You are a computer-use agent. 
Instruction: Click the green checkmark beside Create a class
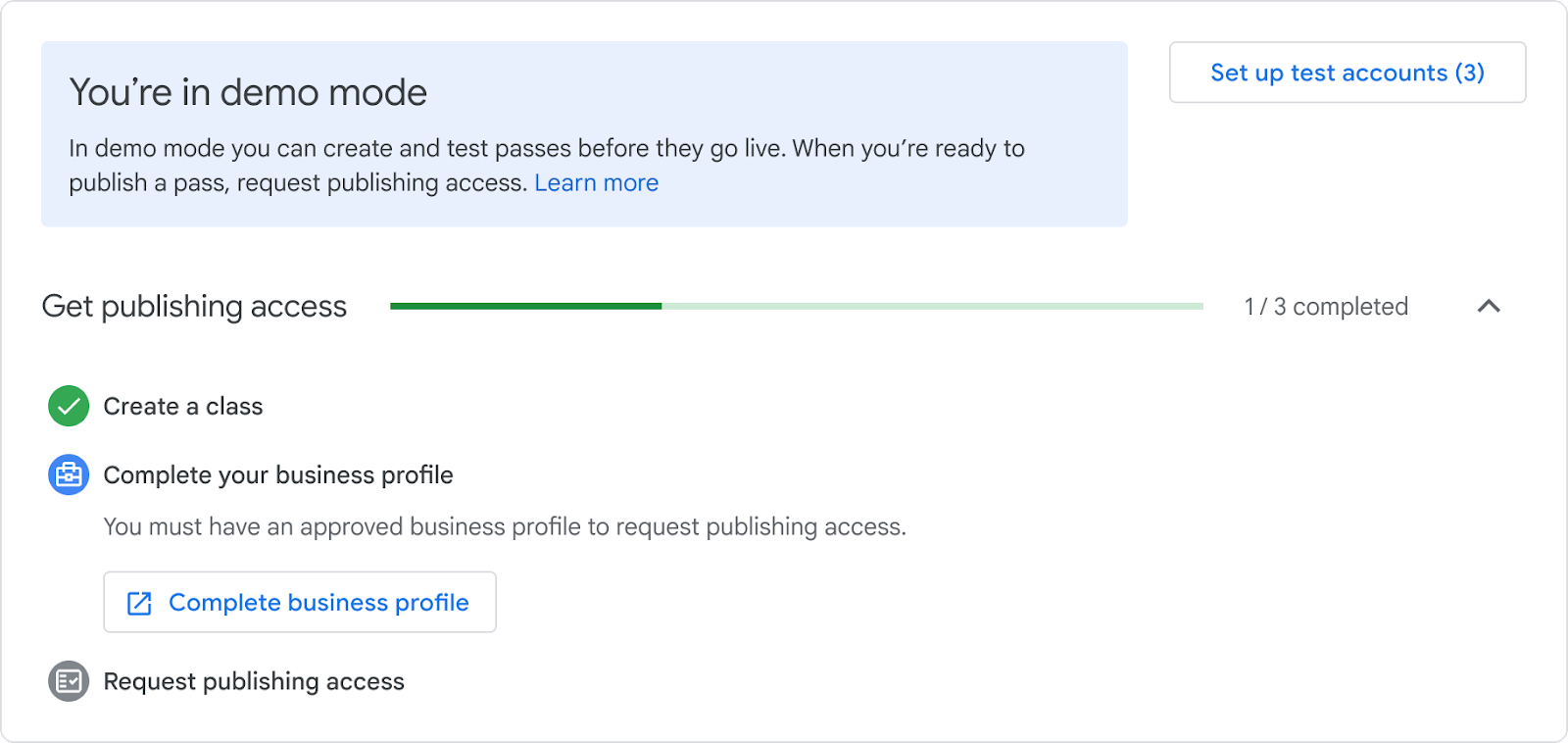click(69, 406)
